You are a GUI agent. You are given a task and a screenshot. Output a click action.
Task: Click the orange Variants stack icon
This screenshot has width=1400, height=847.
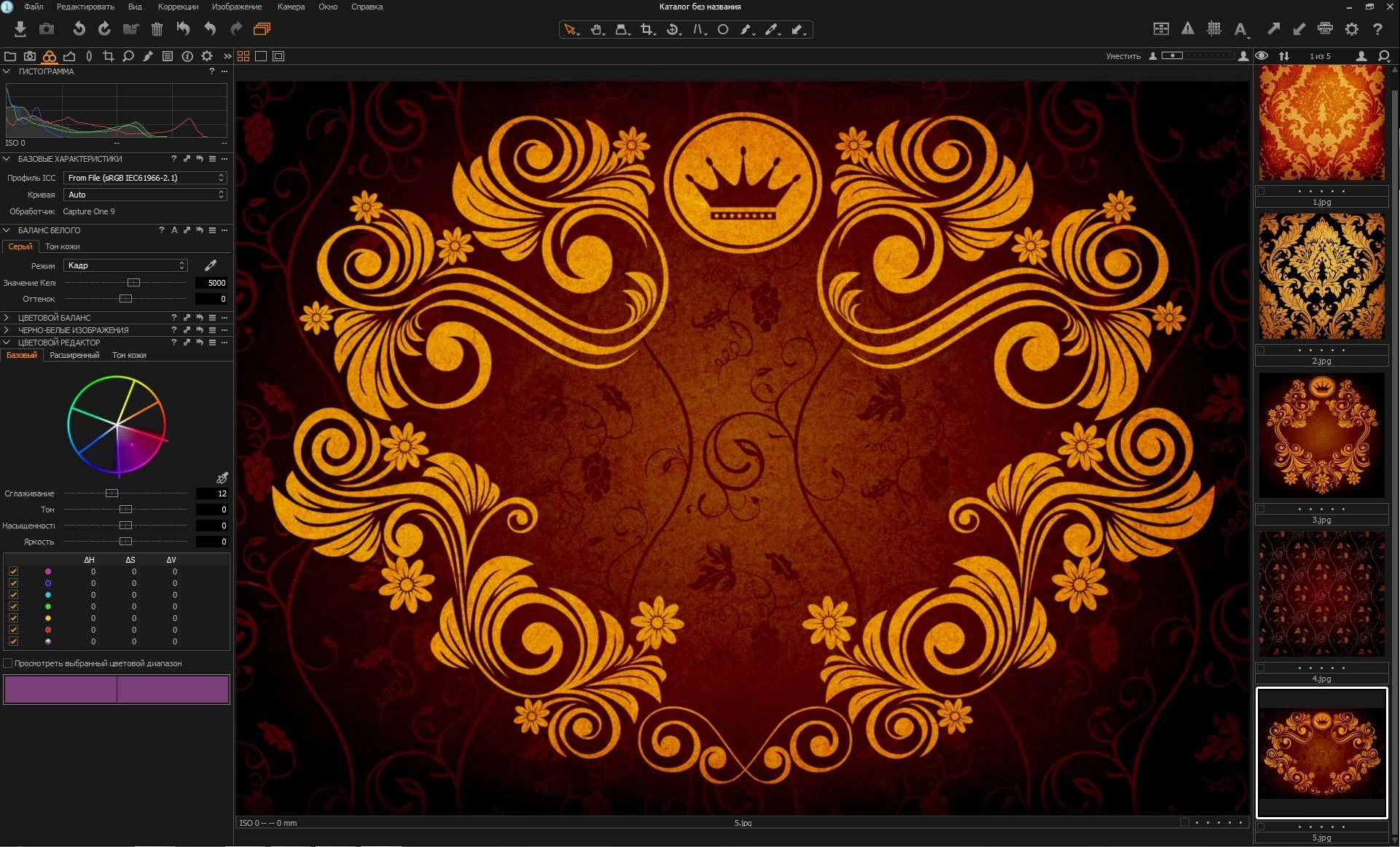pyautogui.click(x=262, y=29)
